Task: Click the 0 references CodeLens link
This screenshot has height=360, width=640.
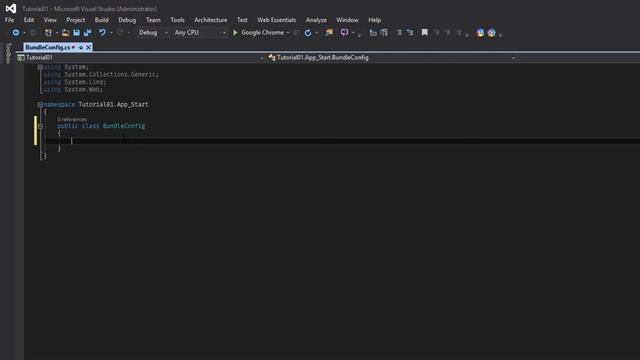Action: 72,119
